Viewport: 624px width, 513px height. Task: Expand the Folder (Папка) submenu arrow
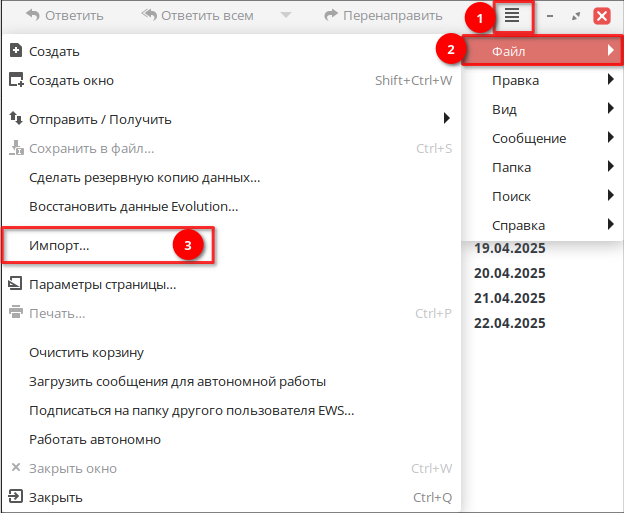pyautogui.click(x=611, y=166)
